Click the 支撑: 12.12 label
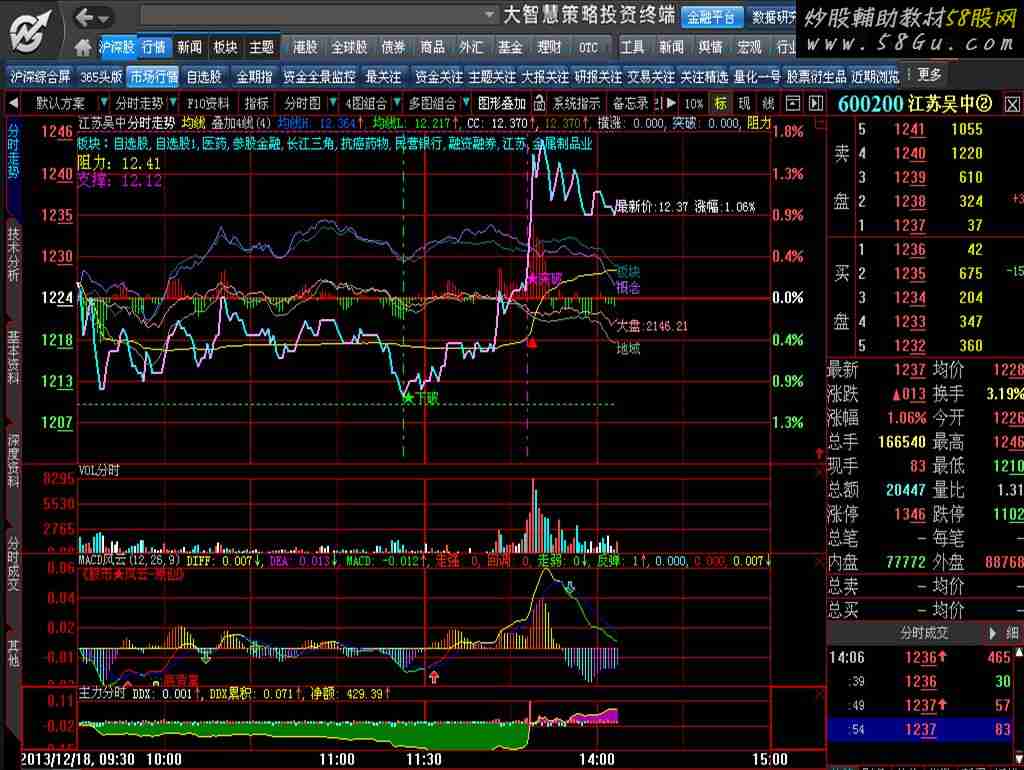Screen dimensions: 1024x770 [119, 180]
